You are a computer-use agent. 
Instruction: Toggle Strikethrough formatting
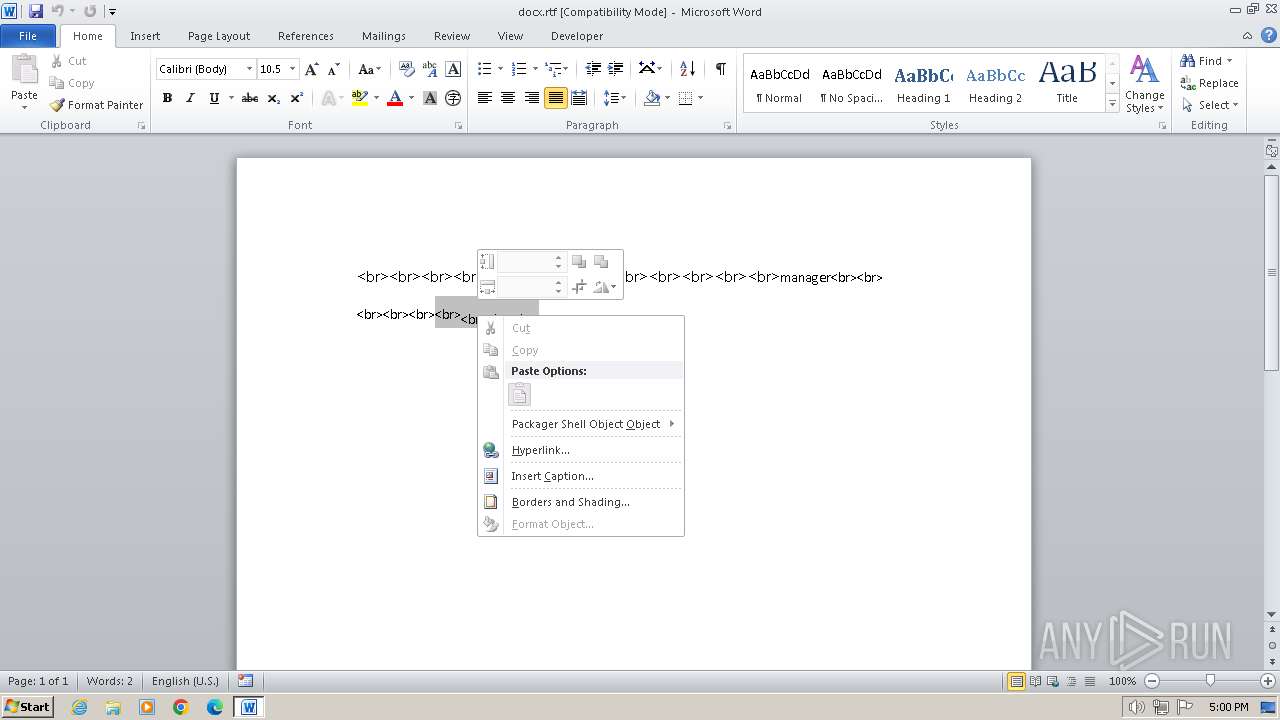click(x=250, y=98)
